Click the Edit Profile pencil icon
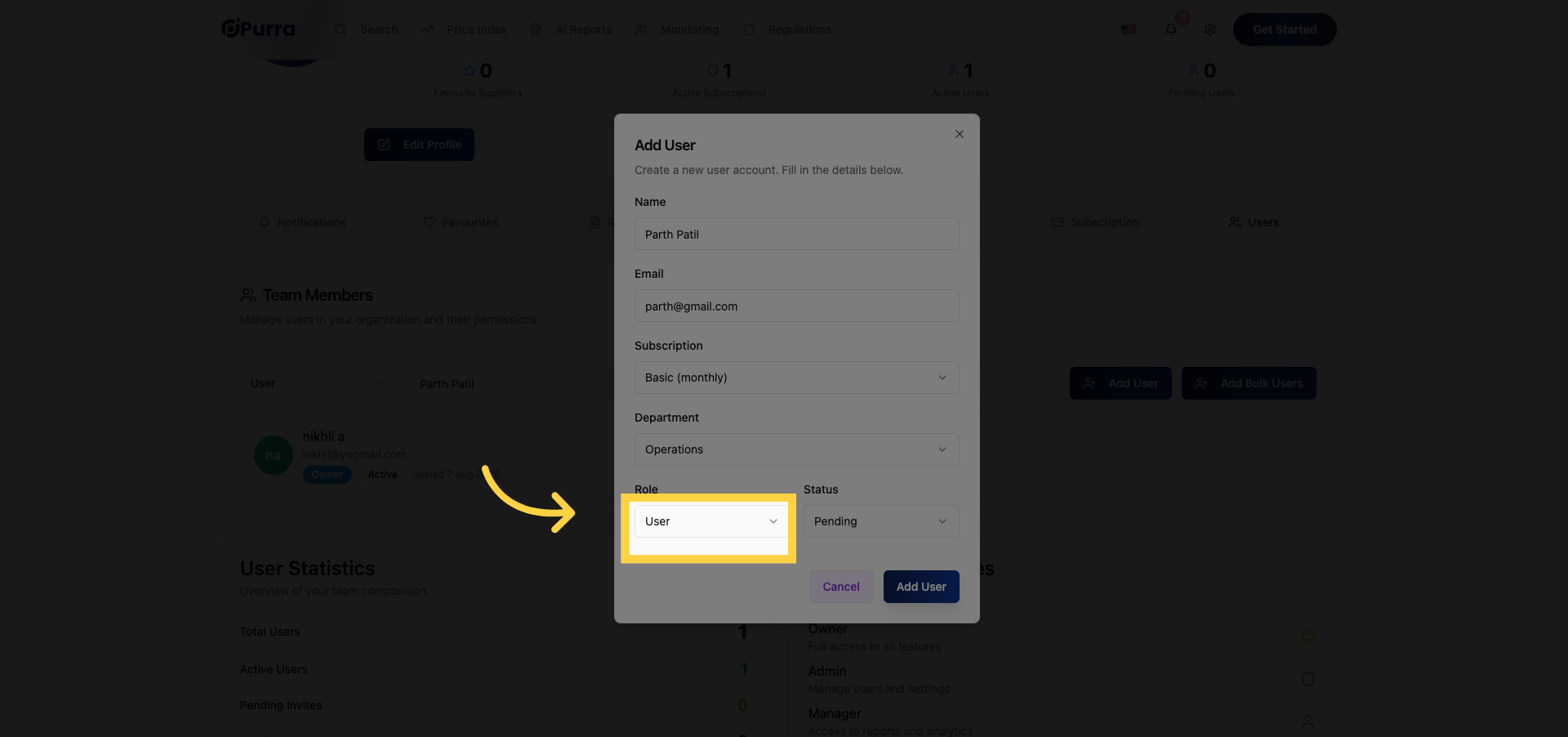The height and width of the screenshot is (737, 1568). (x=384, y=145)
